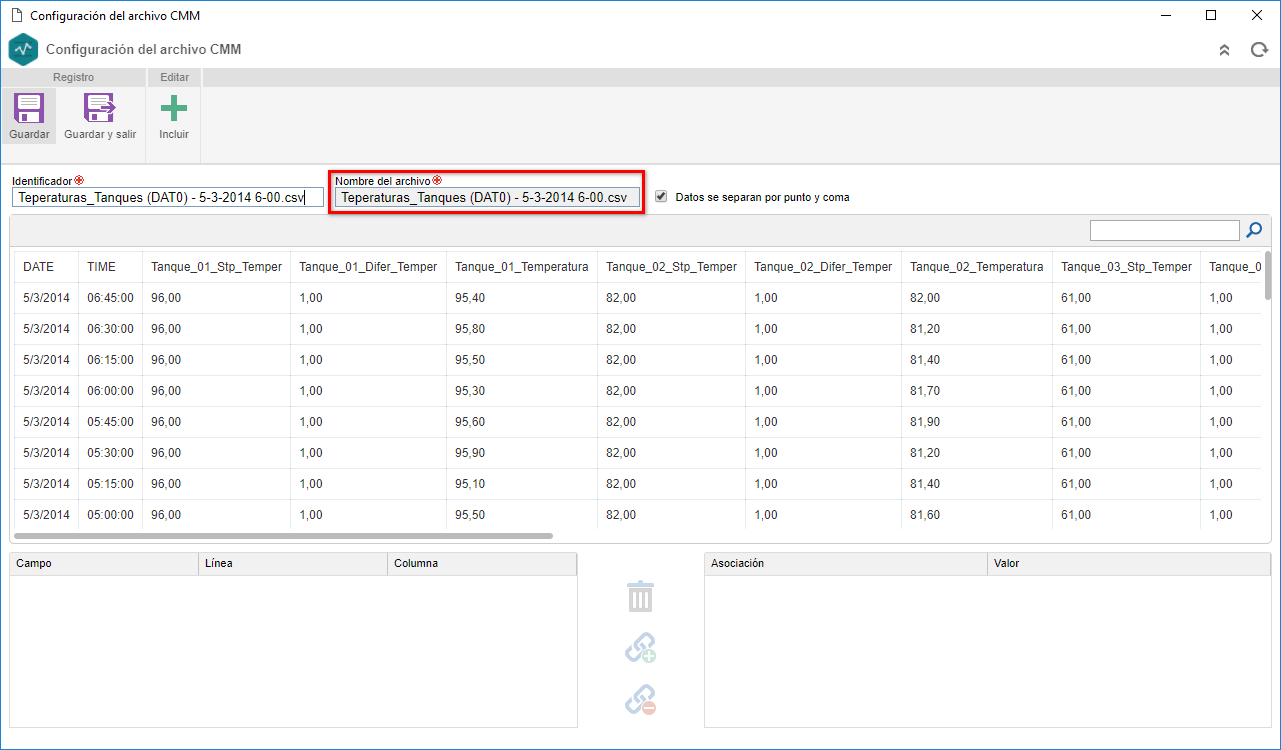Viewport: 1281px width, 750px height.
Task: Click the Asociación column header
Action: coord(846,564)
